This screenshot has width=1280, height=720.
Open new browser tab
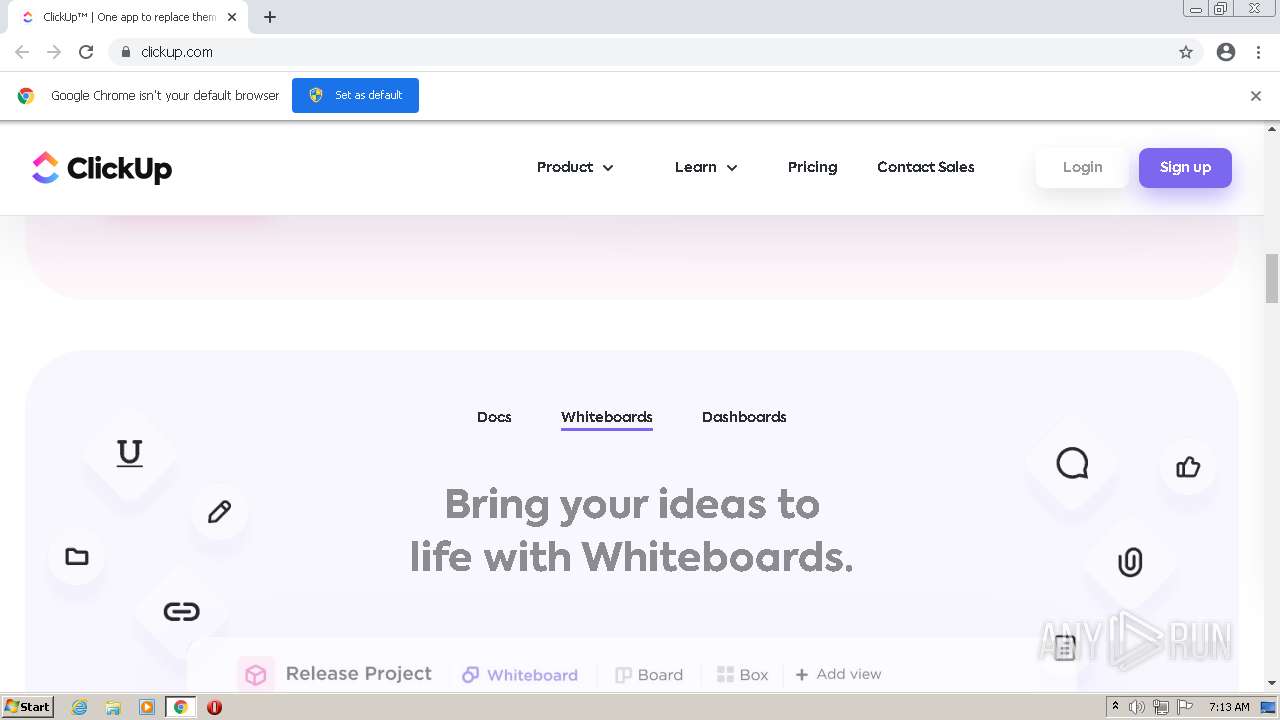click(x=270, y=17)
